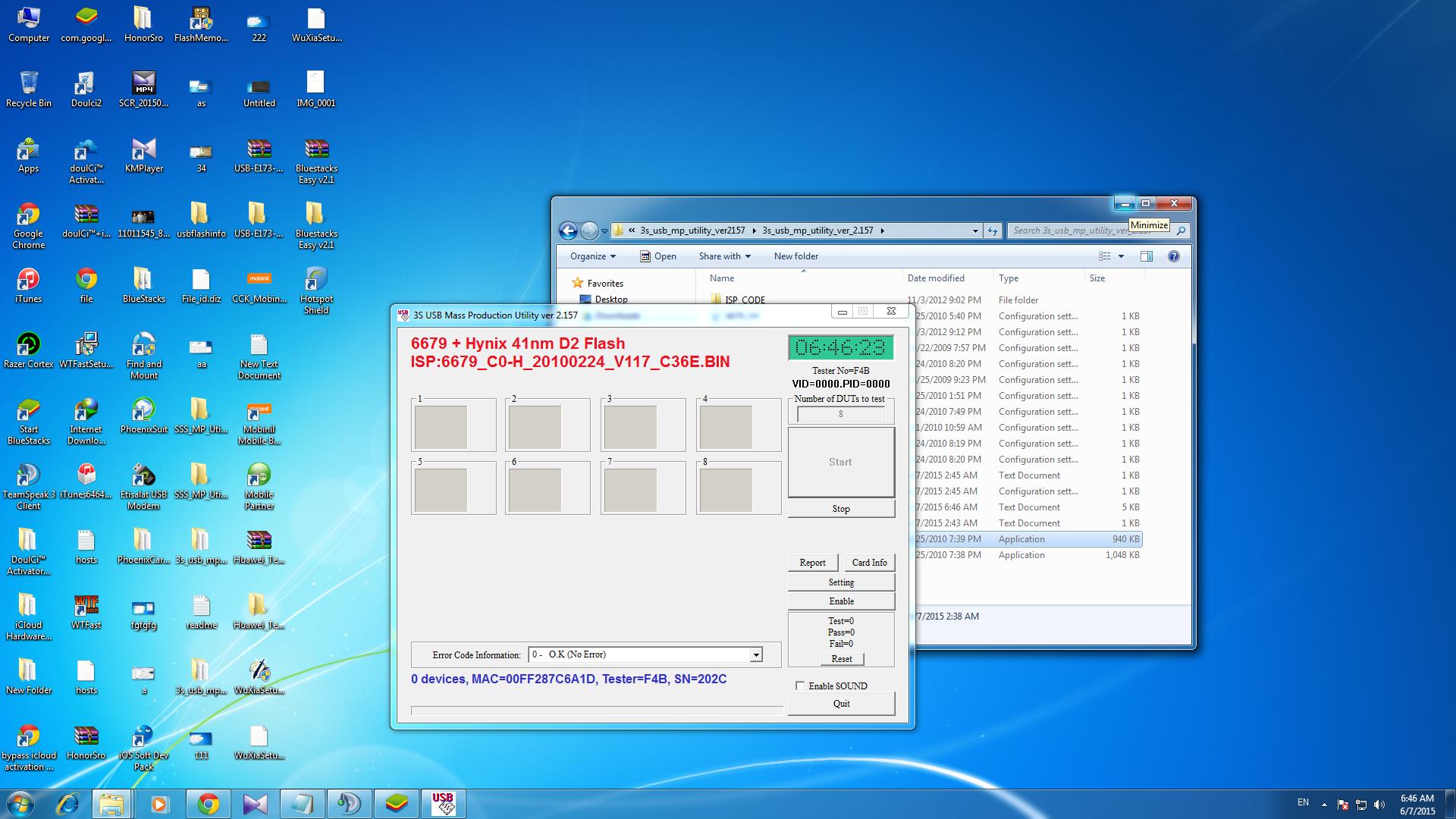The image size is (1456, 819).
Task: Click the Number of DUTs input field
Action: pyautogui.click(x=840, y=413)
